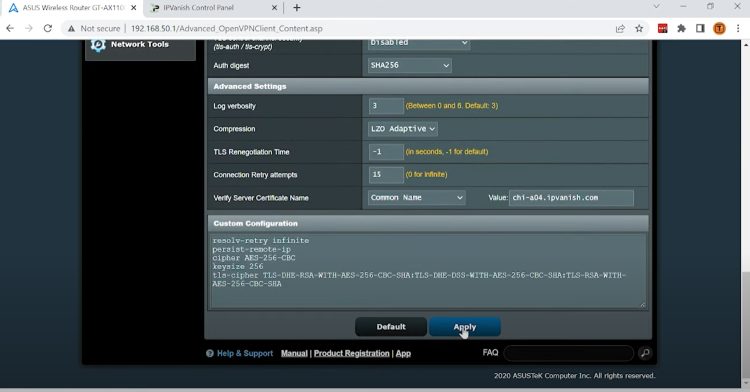Click the Apply button
Image resolution: width=750 pixels, height=392 pixels.
coord(465,327)
